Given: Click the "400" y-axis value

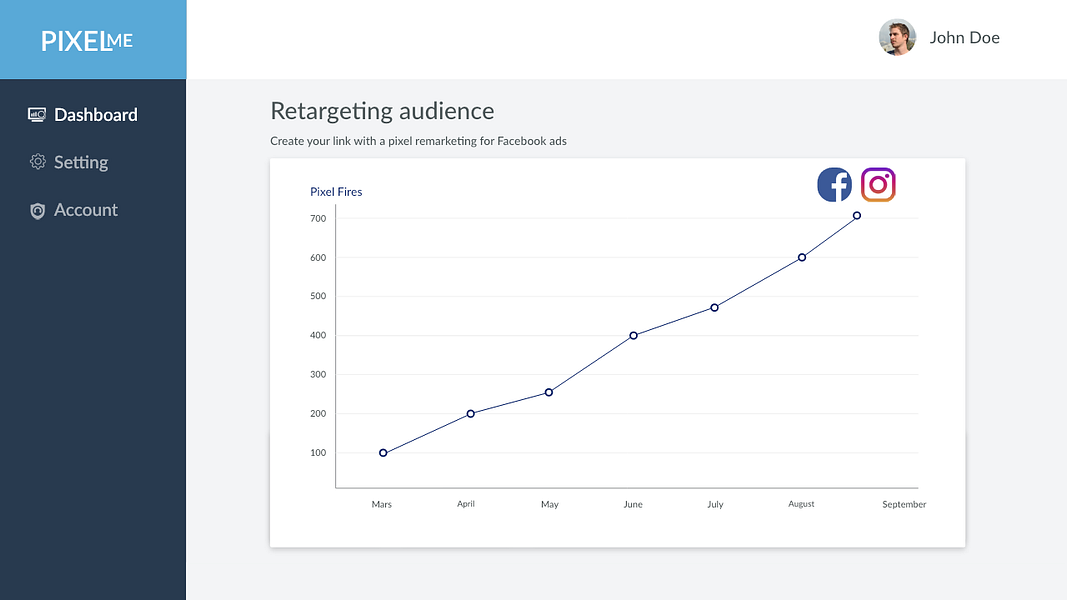Looking at the screenshot, I should pos(318,335).
